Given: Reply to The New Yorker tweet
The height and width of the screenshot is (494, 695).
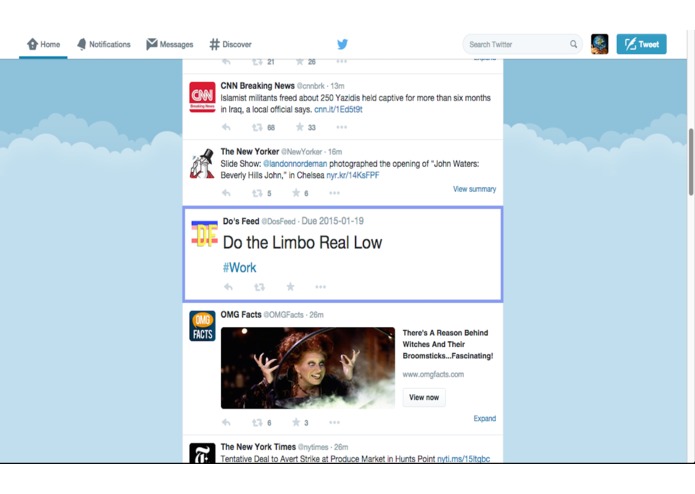Looking at the screenshot, I should click(226, 193).
